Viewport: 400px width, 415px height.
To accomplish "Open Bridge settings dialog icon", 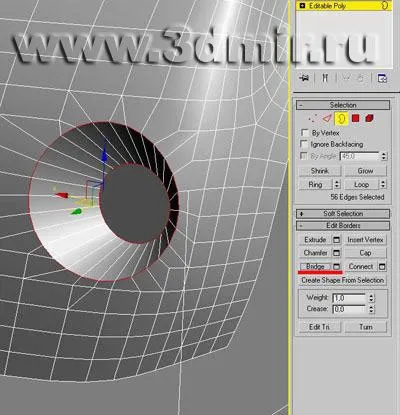I will pyautogui.click(x=336, y=267).
